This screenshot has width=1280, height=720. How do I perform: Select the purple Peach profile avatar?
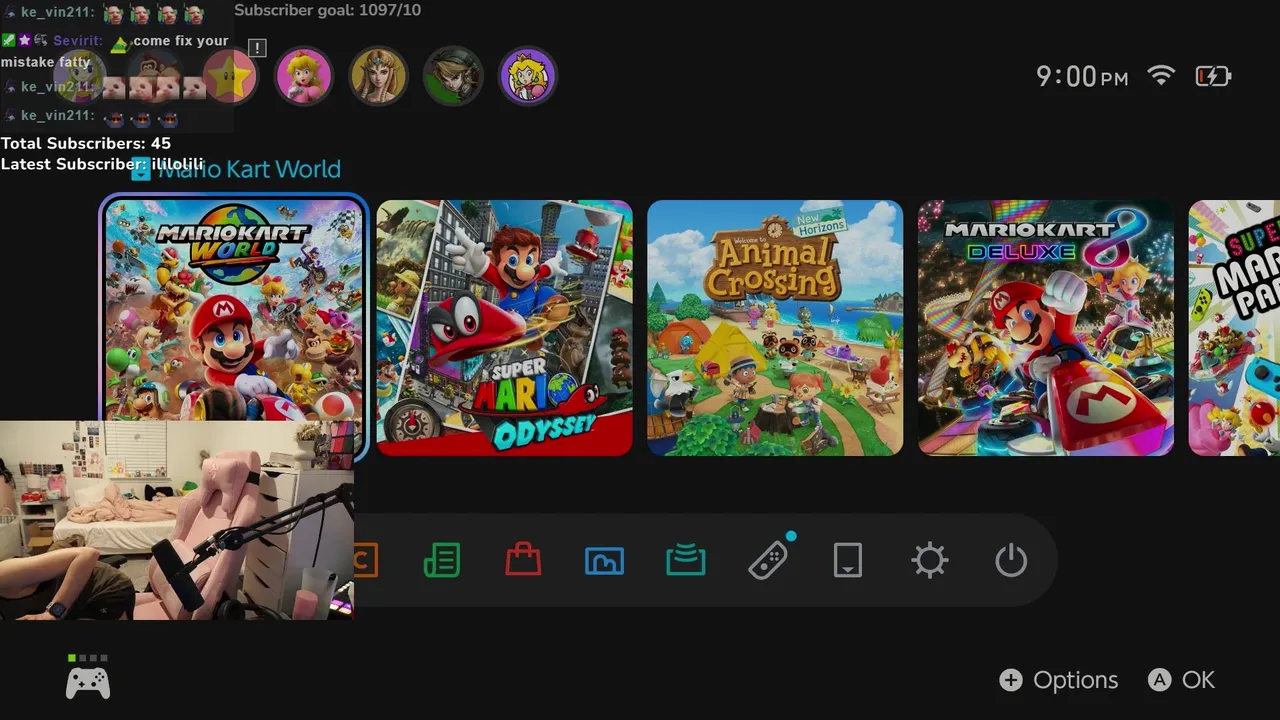coord(527,77)
